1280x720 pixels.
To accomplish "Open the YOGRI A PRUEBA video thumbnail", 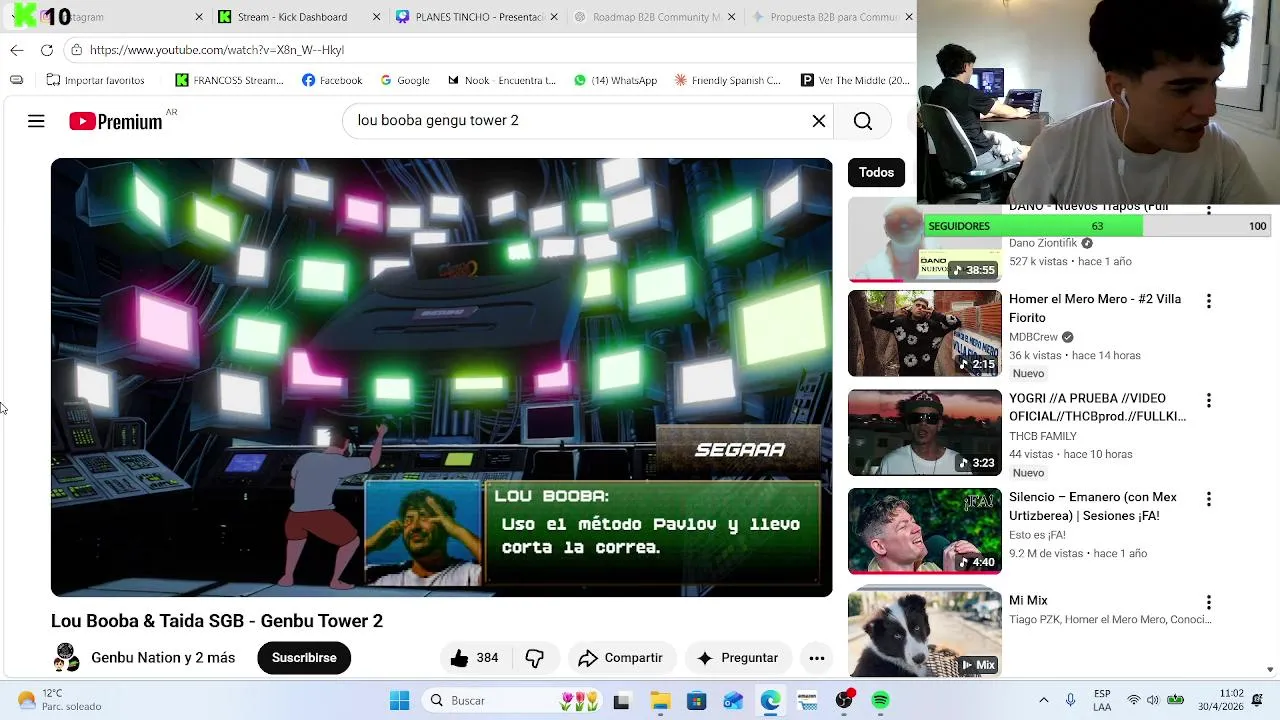I will (924, 432).
